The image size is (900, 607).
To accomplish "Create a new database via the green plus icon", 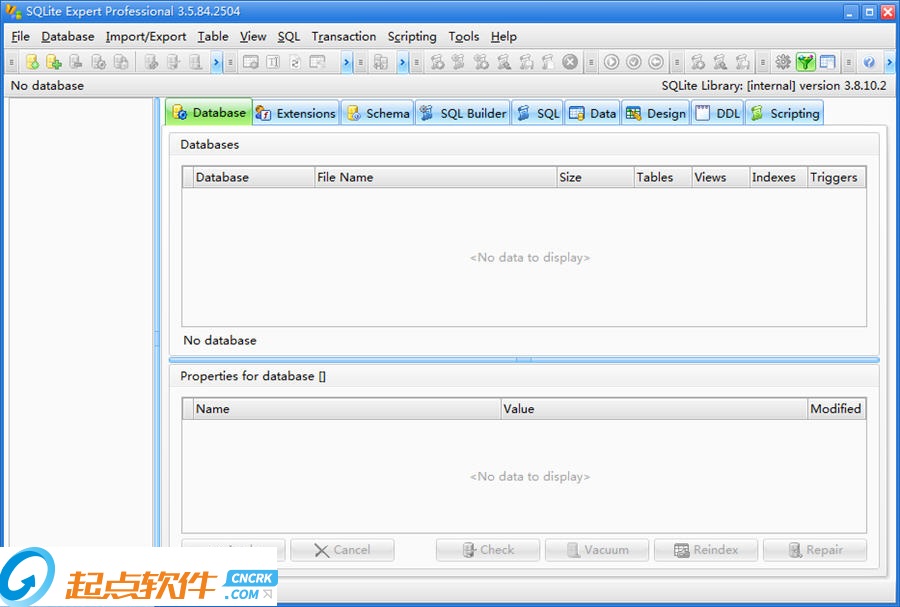I will 52,62.
